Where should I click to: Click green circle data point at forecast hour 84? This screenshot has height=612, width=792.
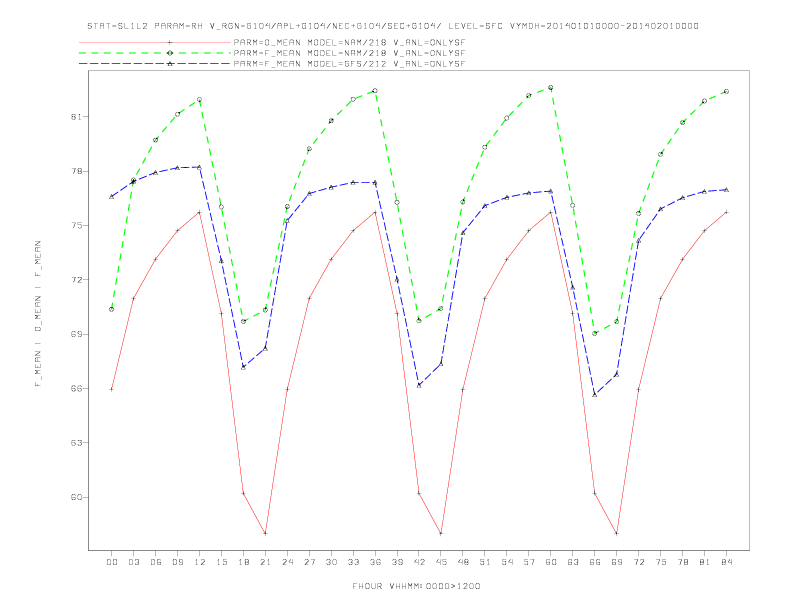pyautogui.click(x=726, y=91)
